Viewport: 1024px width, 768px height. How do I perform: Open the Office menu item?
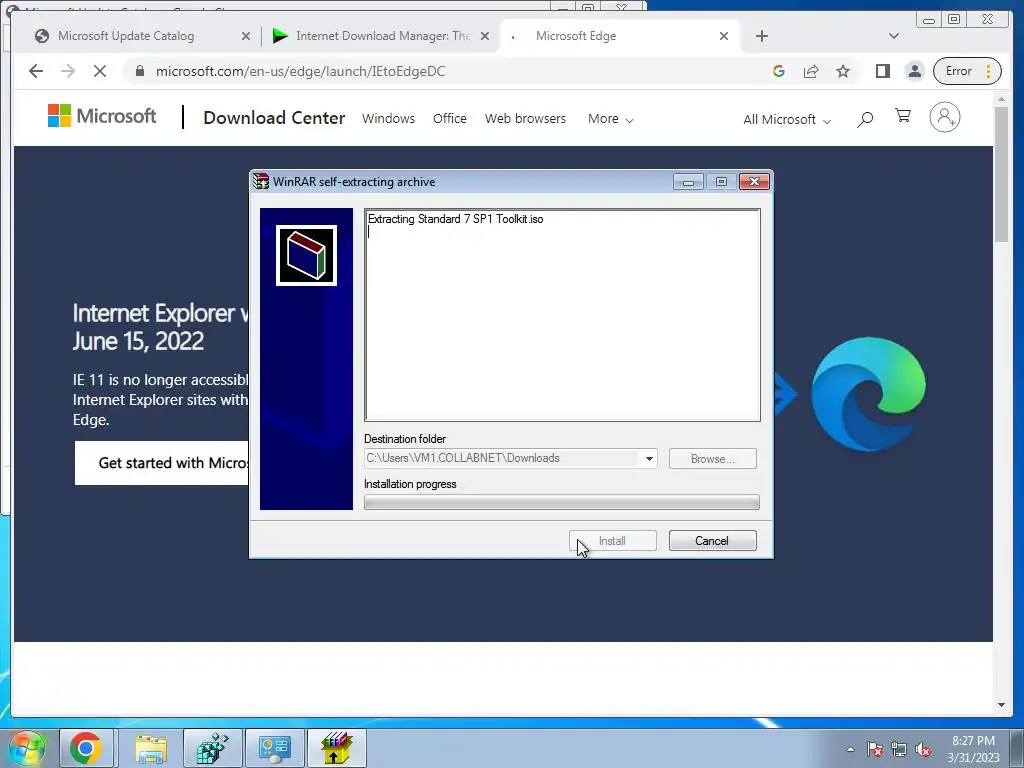point(449,119)
